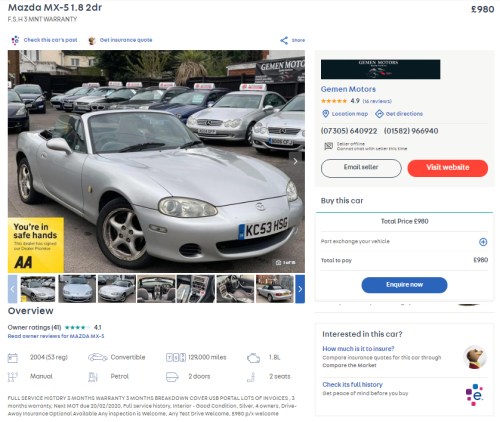The width and height of the screenshot is (500, 422).
Task: Advance main photo with right chevron
Action: [x=295, y=161]
